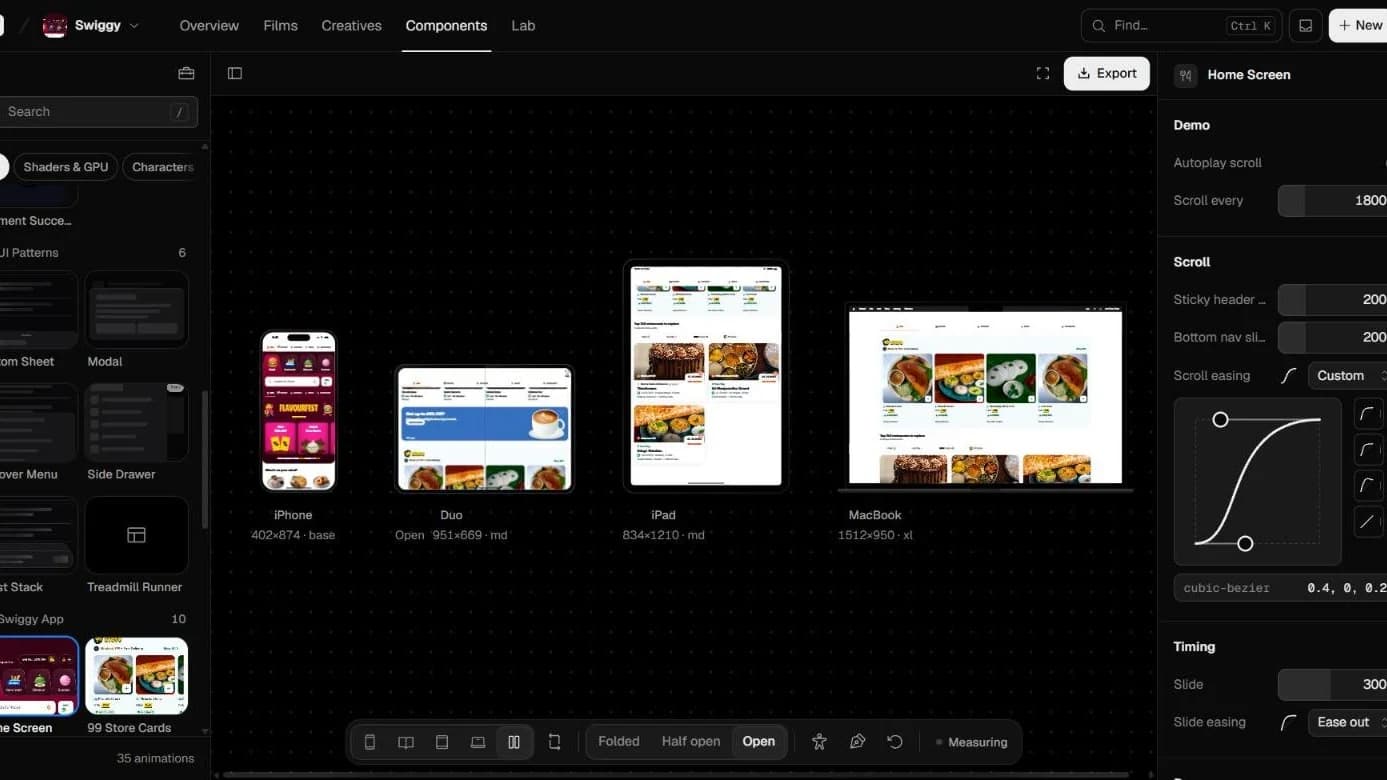Click the cubic-bezier value field
The height and width of the screenshot is (780, 1387).
pos(1280,588)
